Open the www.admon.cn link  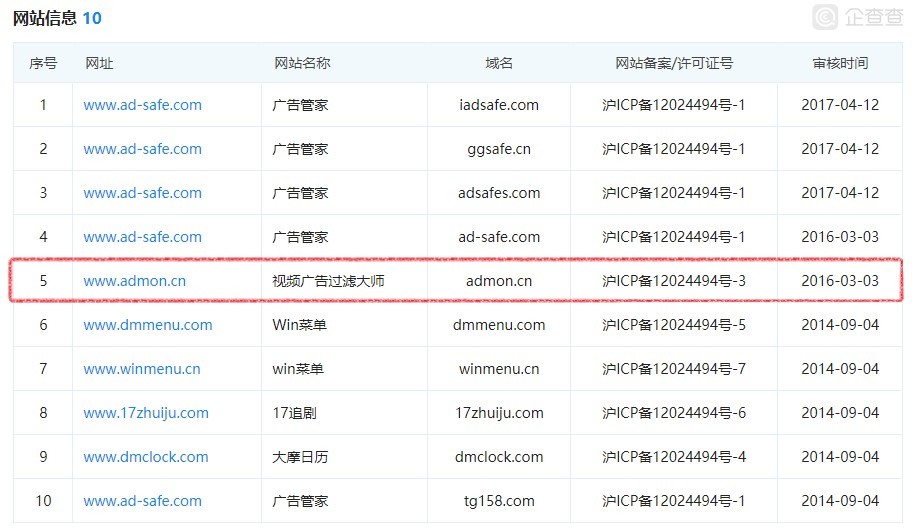[x=135, y=281]
